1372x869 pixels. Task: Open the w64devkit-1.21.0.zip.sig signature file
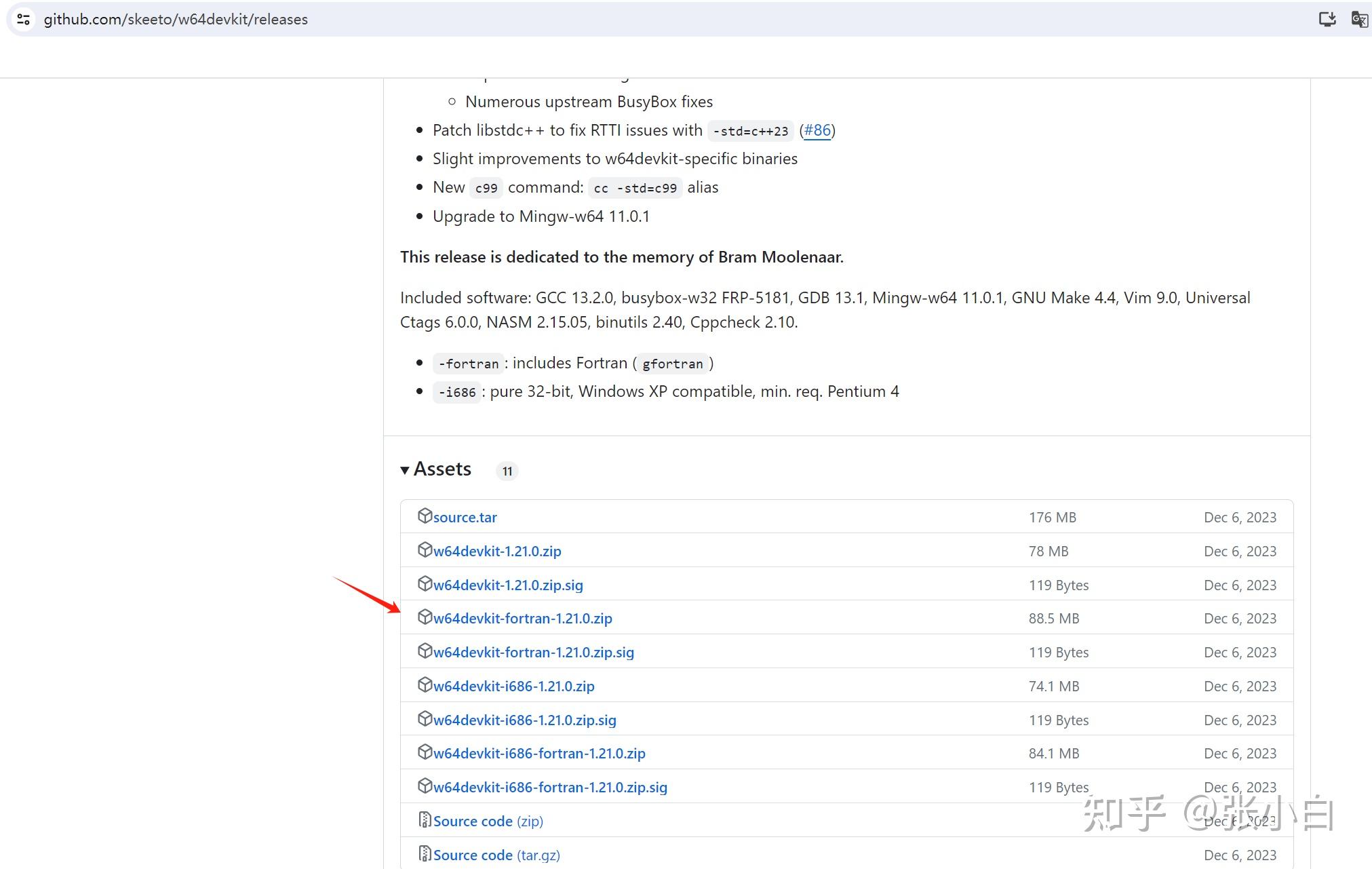508,585
